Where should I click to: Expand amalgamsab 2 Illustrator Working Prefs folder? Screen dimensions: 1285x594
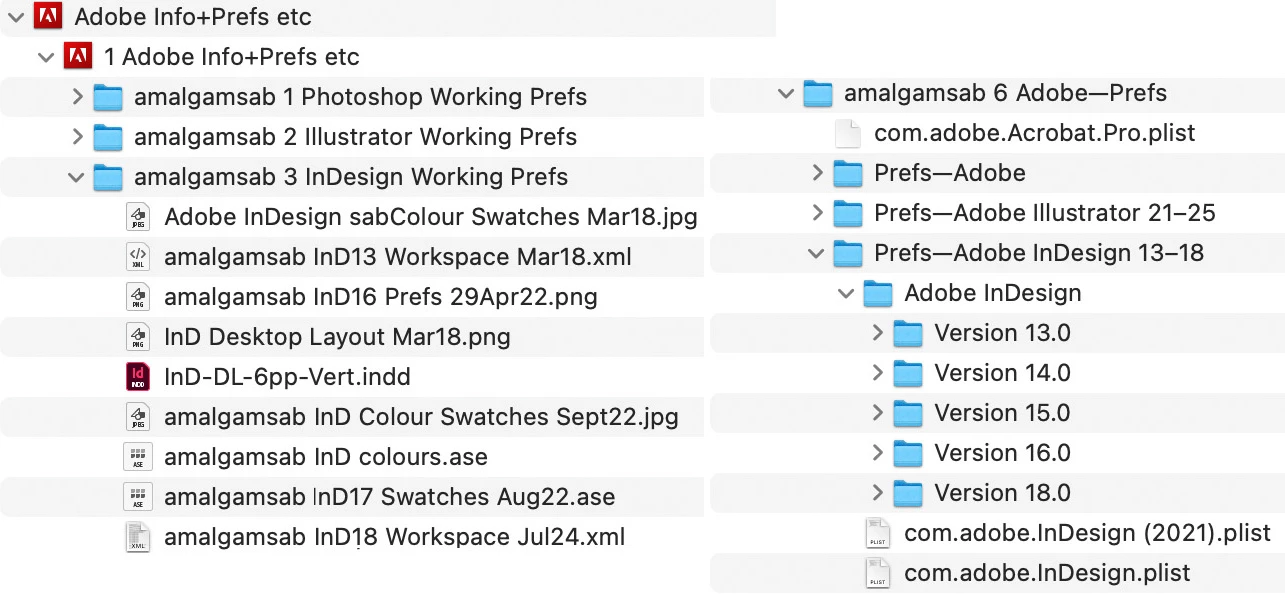(78, 137)
